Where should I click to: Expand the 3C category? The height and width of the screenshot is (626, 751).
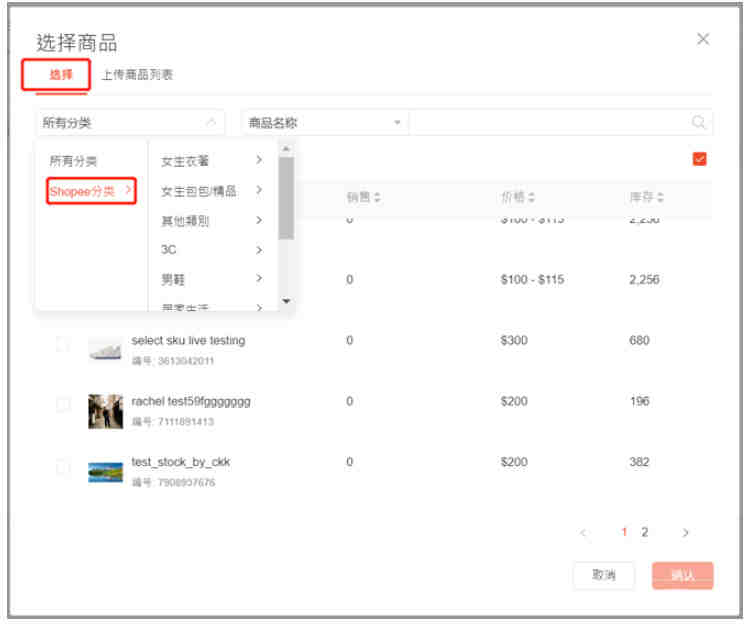(x=213, y=250)
